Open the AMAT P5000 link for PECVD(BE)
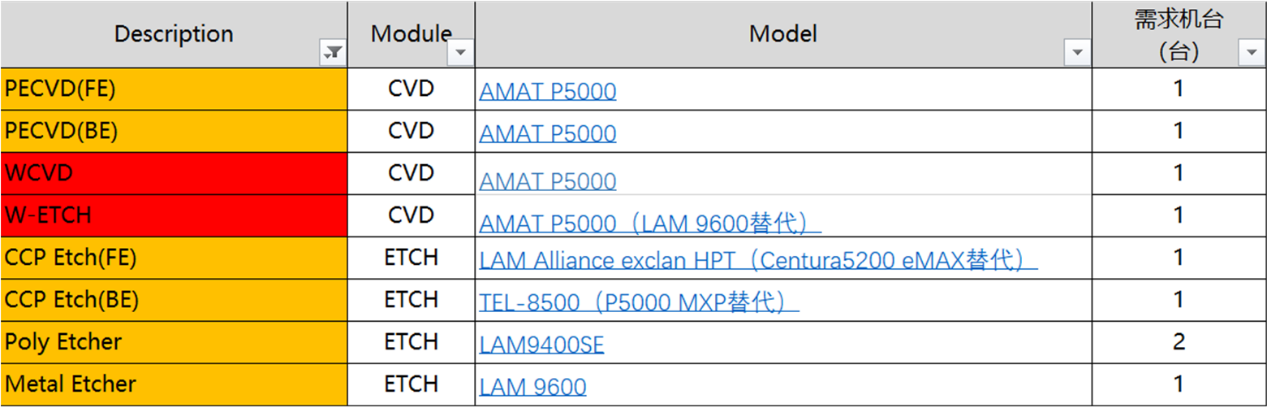 [548, 134]
